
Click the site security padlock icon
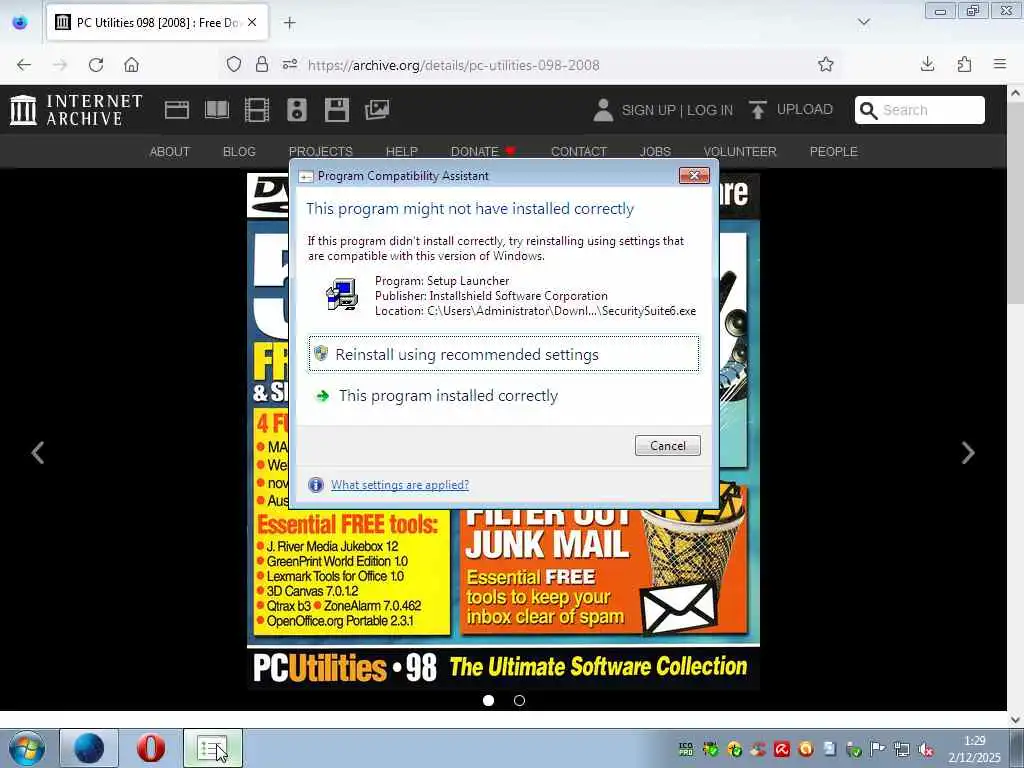262,64
